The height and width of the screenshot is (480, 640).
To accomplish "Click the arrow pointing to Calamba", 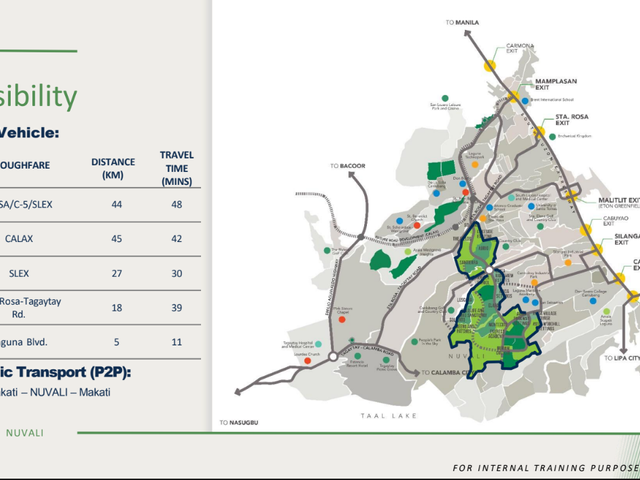I will pyautogui.click(x=415, y=373).
